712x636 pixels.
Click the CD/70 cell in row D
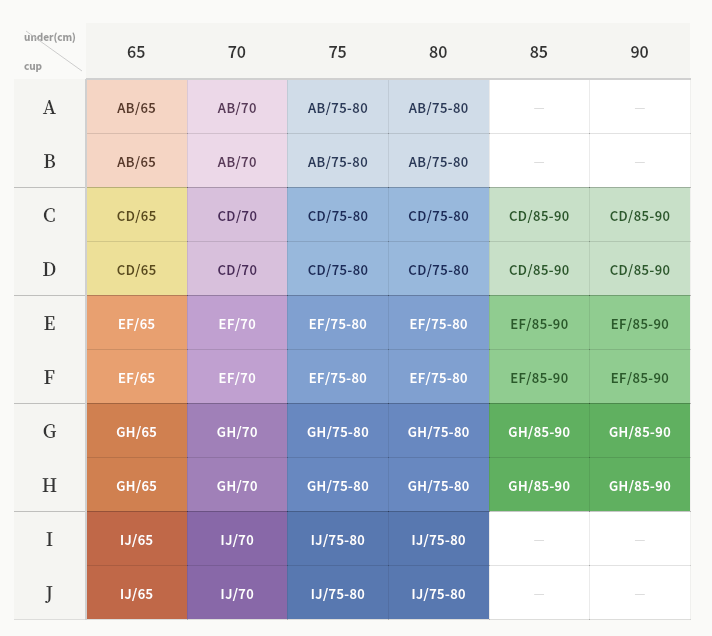(237, 270)
